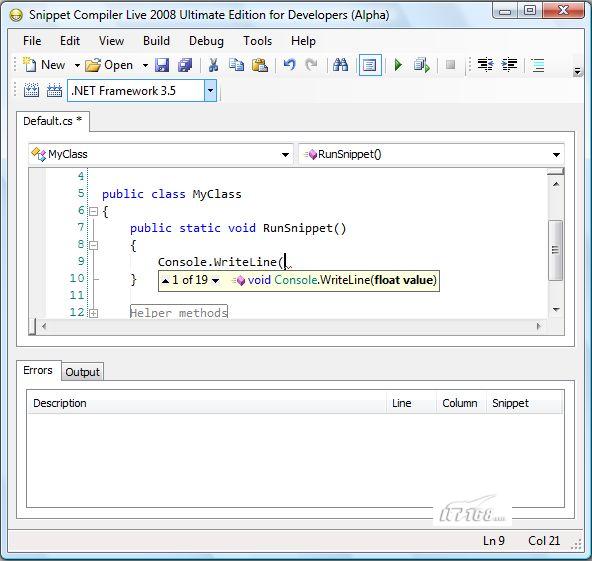The width and height of the screenshot is (592, 561).
Task: Click the Save All icon
Action: pyautogui.click(x=185, y=65)
